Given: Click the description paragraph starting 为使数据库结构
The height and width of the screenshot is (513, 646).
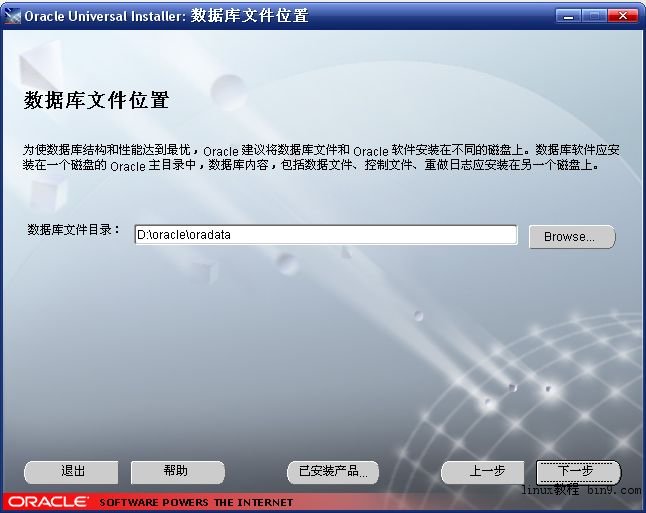Looking at the screenshot, I should pos(321,157).
